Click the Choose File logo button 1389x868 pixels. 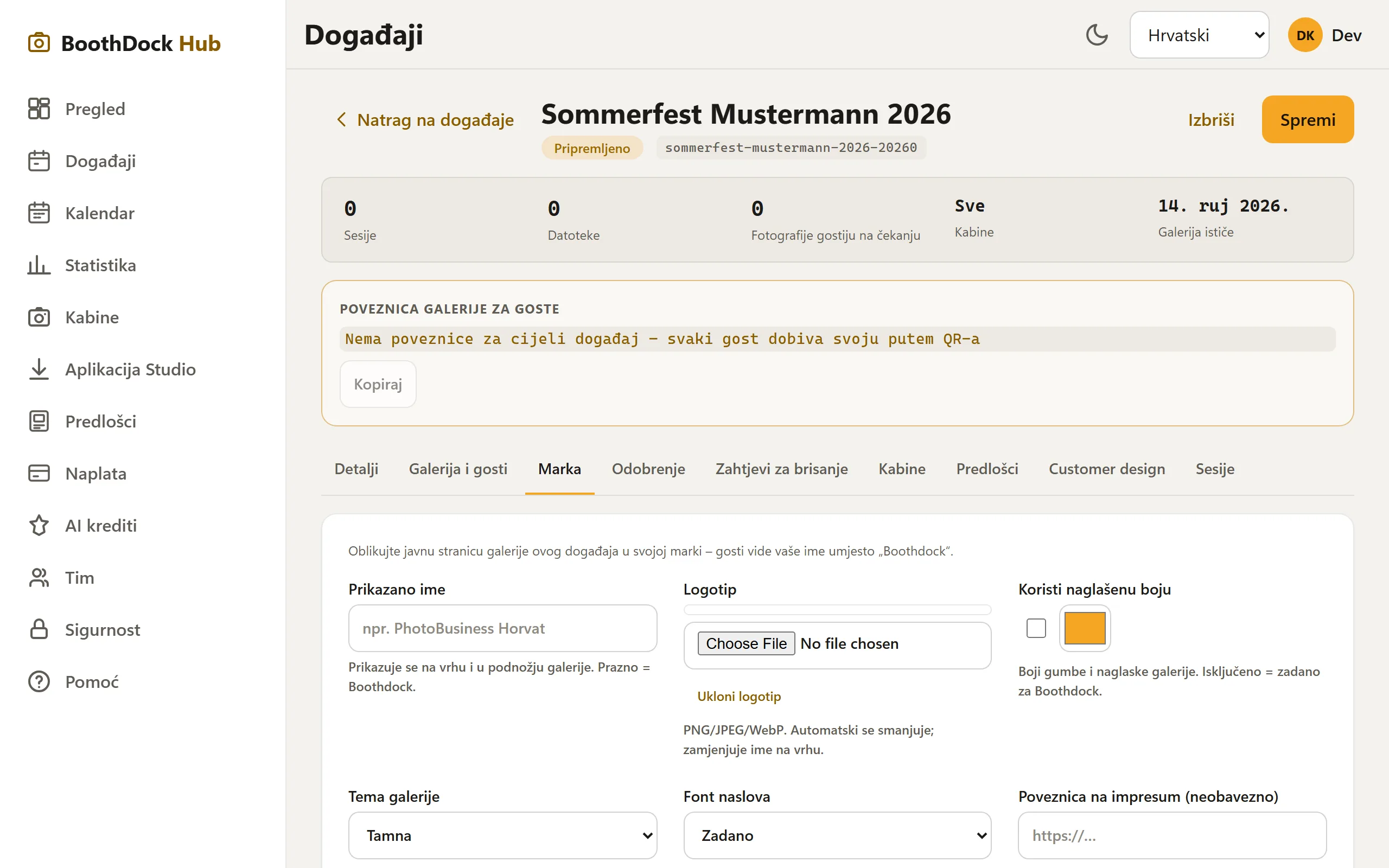[x=746, y=643]
